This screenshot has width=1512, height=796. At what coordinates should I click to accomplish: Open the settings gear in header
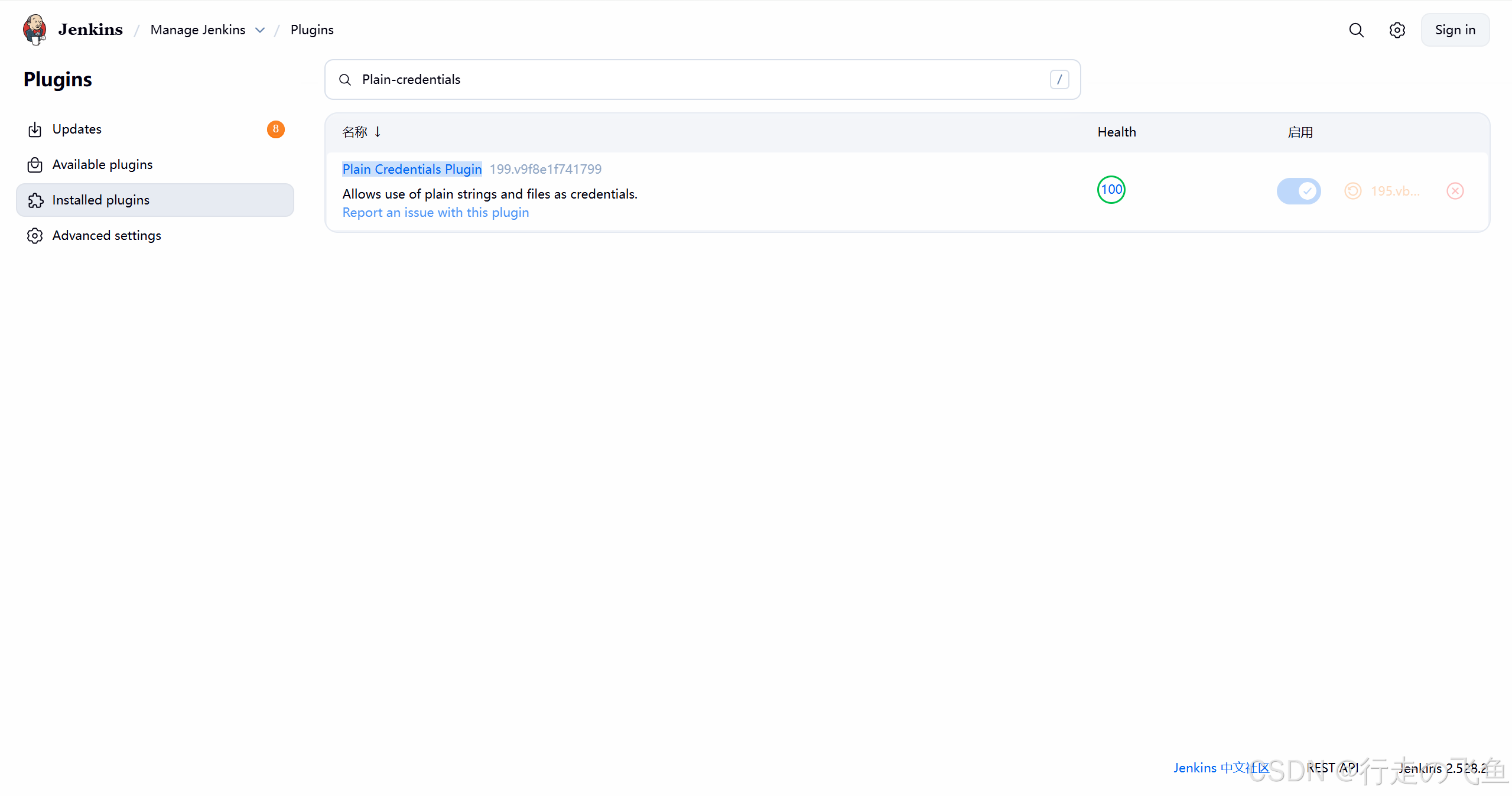[x=1397, y=30]
